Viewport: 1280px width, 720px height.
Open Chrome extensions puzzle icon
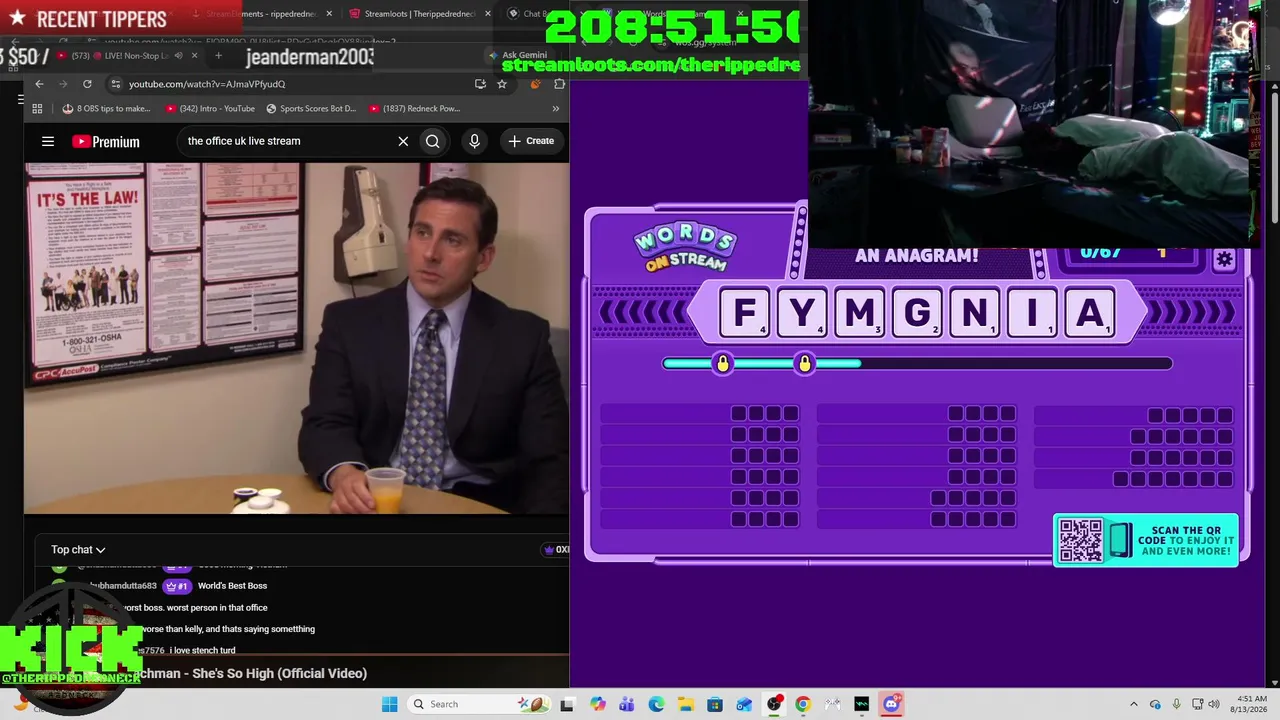(x=557, y=84)
